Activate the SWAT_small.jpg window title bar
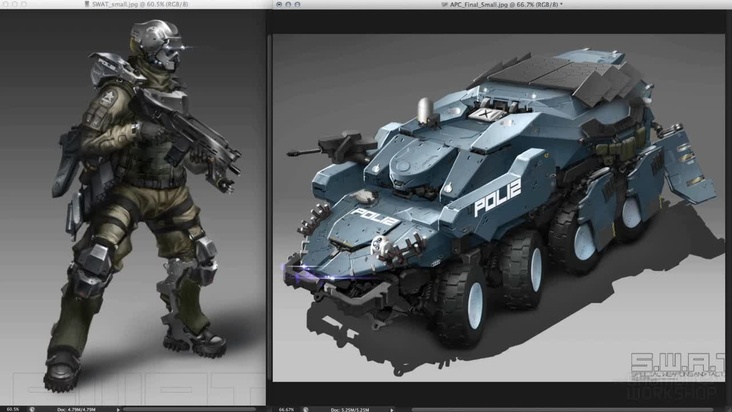This screenshot has width=732, height=412. (x=200, y=5)
